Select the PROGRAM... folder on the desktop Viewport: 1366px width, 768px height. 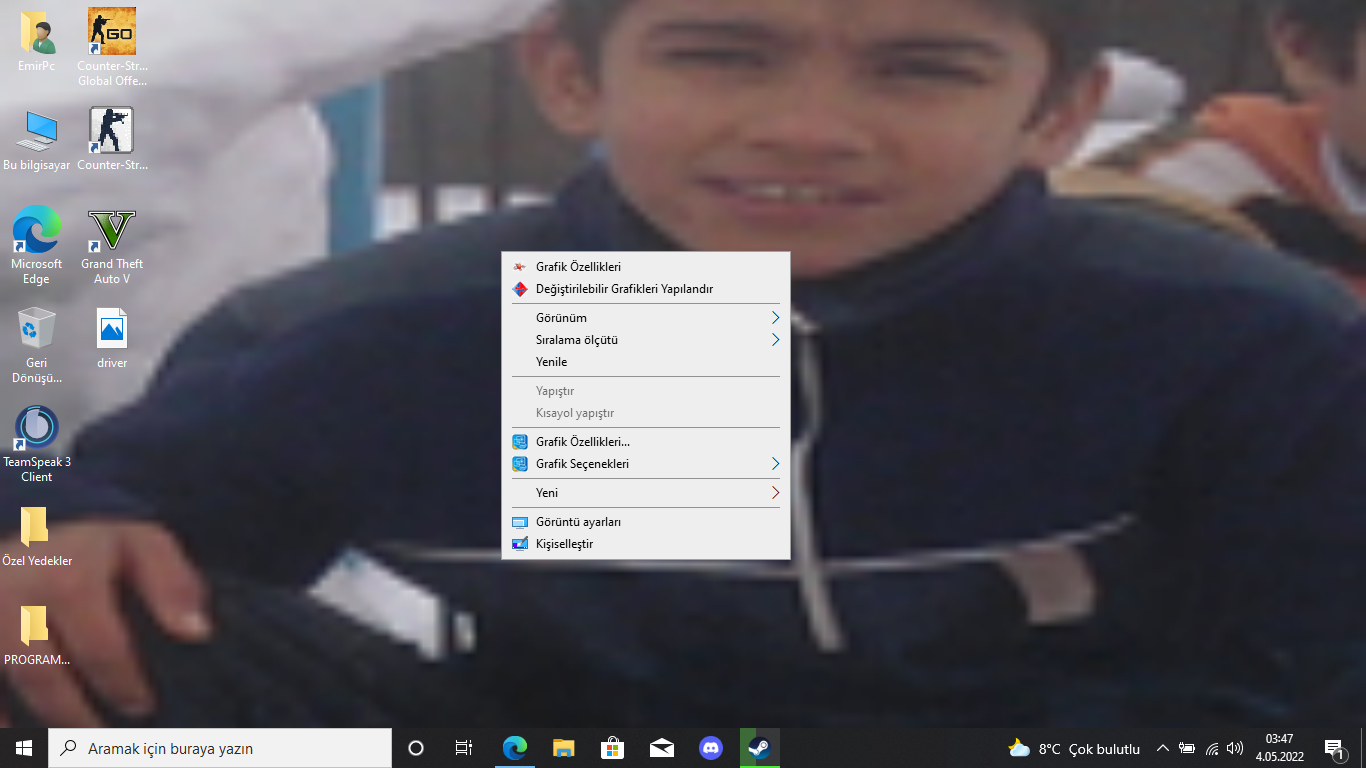[x=37, y=636]
